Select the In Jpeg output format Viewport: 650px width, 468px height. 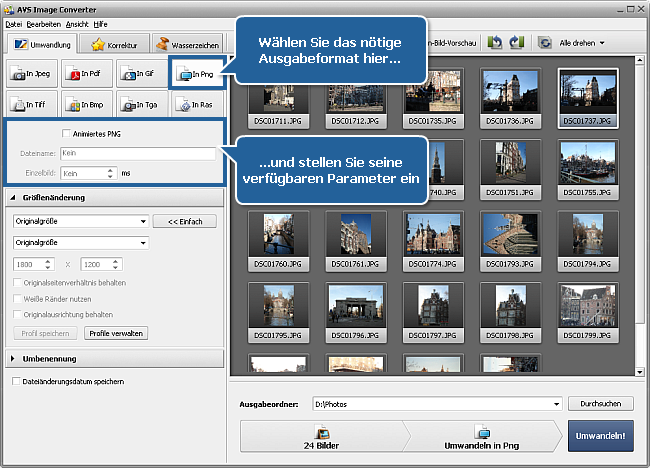(x=32, y=74)
